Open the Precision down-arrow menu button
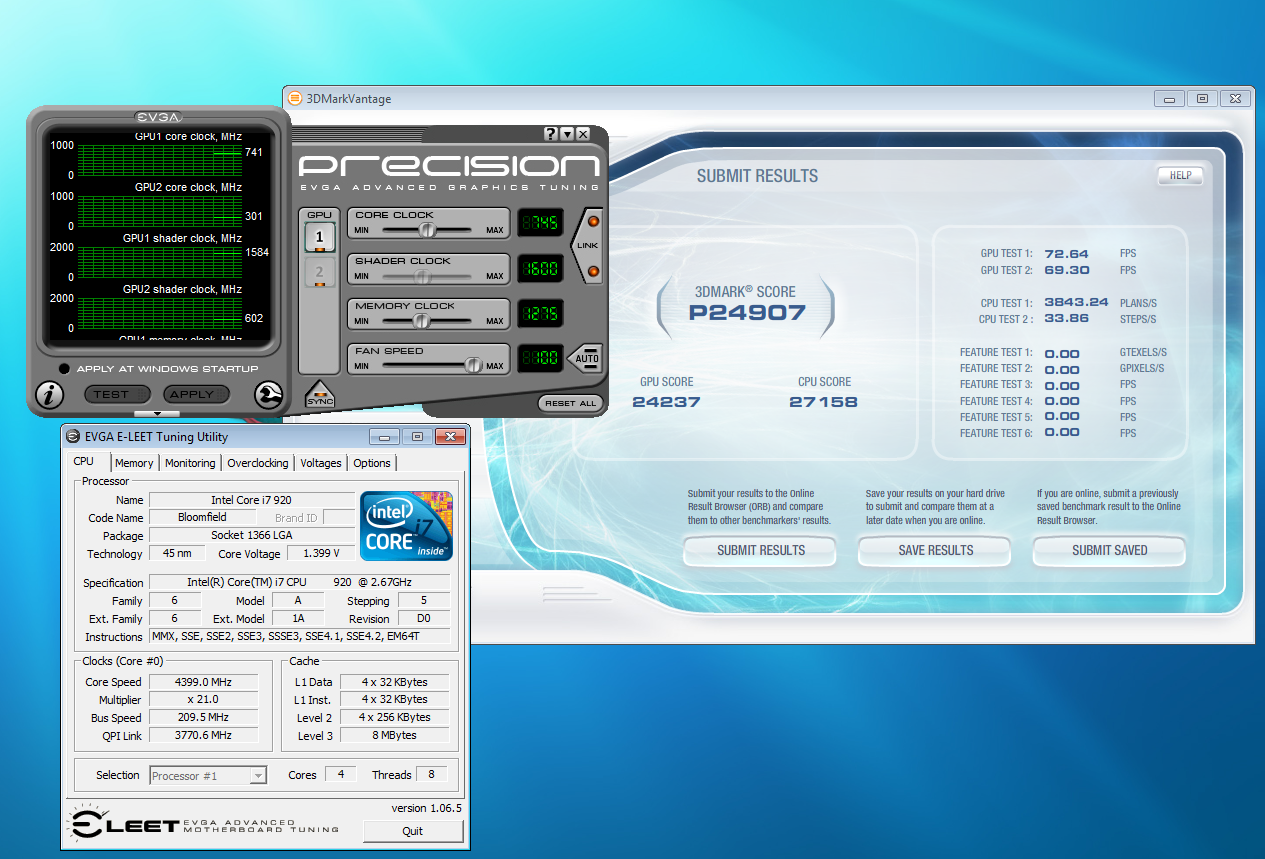This screenshot has height=859, width=1265. [x=567, y=134]
